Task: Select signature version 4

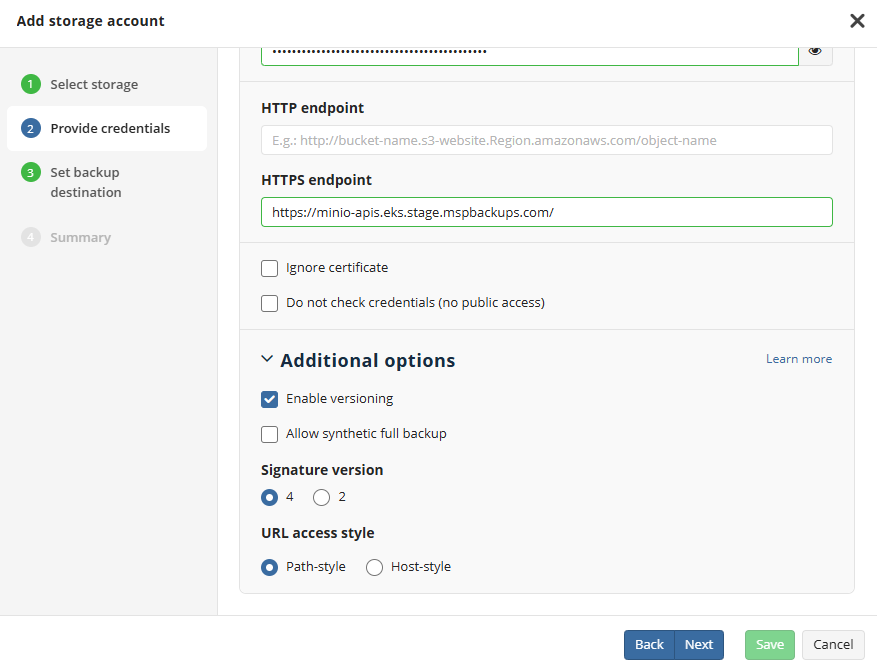Action: tap(270, 497)
